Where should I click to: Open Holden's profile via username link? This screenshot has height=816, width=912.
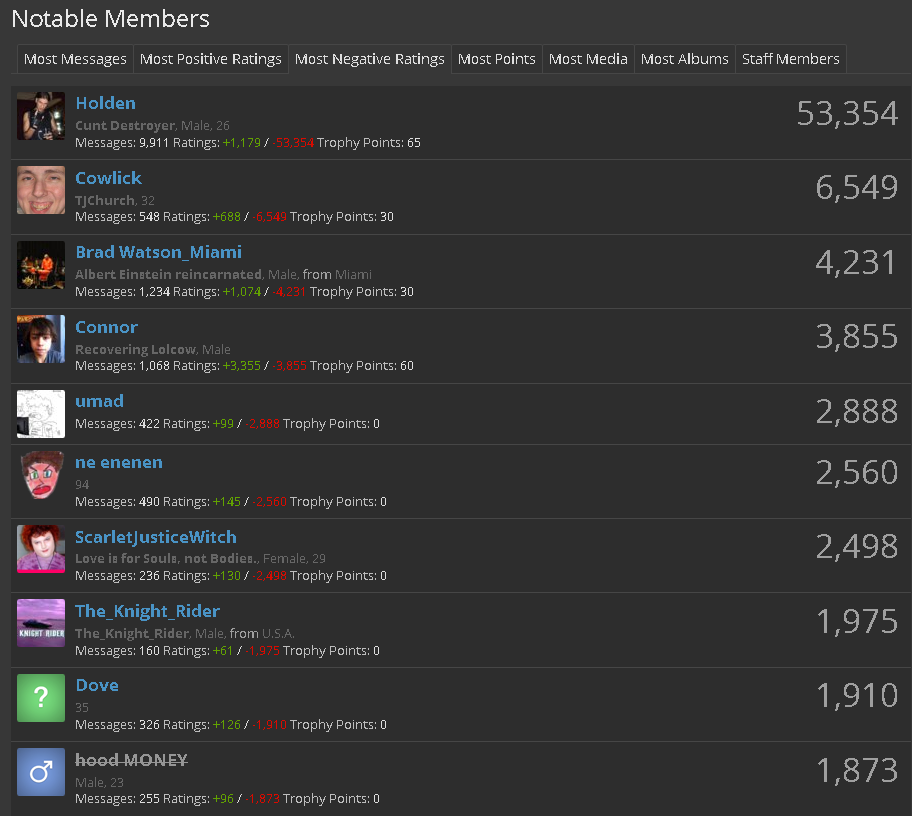click(x=105, y=103)
